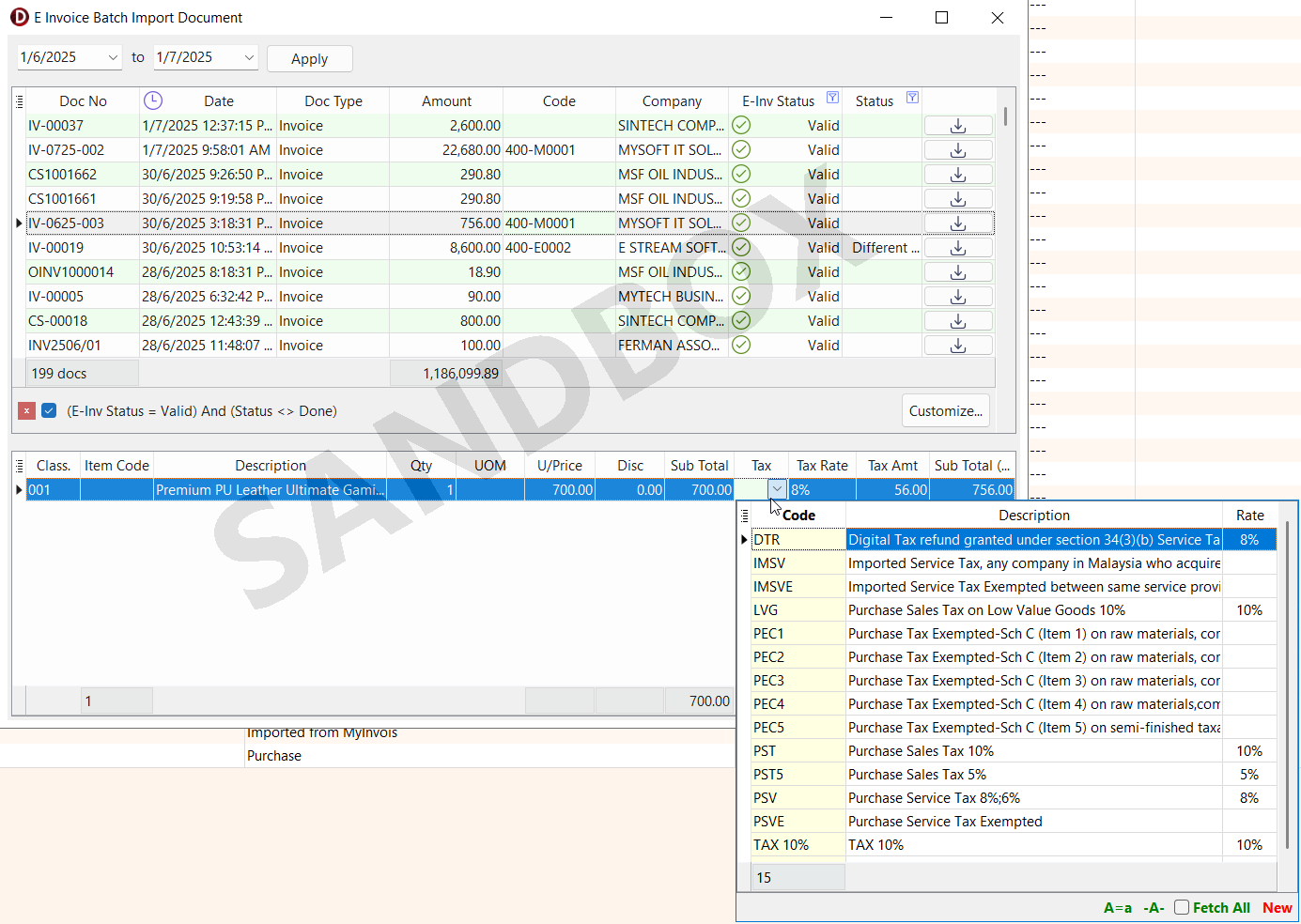Open the end date dropdown 1/7/2025
This screenshot has height=924, width=1301.
pos(249,57)
